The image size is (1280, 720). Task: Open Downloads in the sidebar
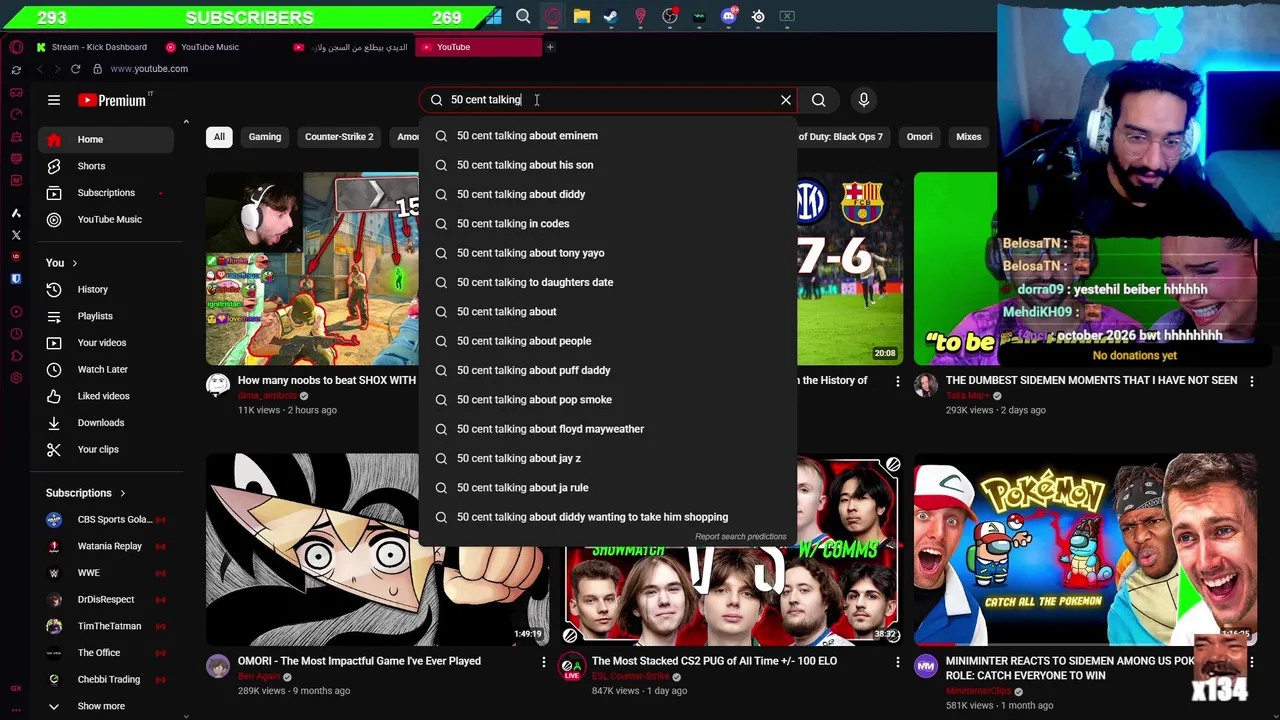click(107, 423)
